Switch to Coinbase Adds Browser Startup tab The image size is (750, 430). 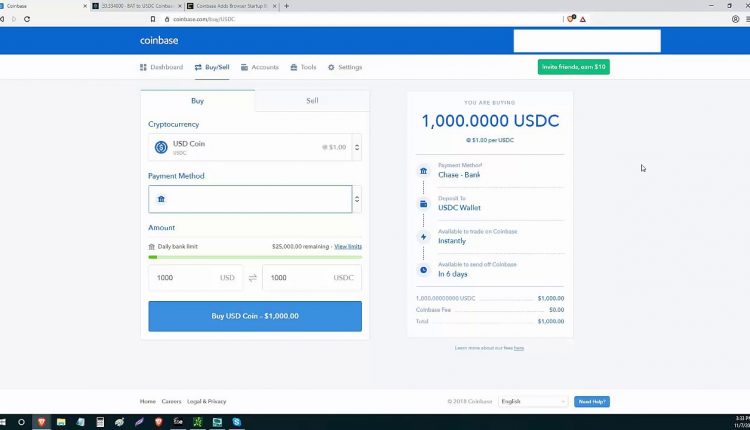(232, 6)
